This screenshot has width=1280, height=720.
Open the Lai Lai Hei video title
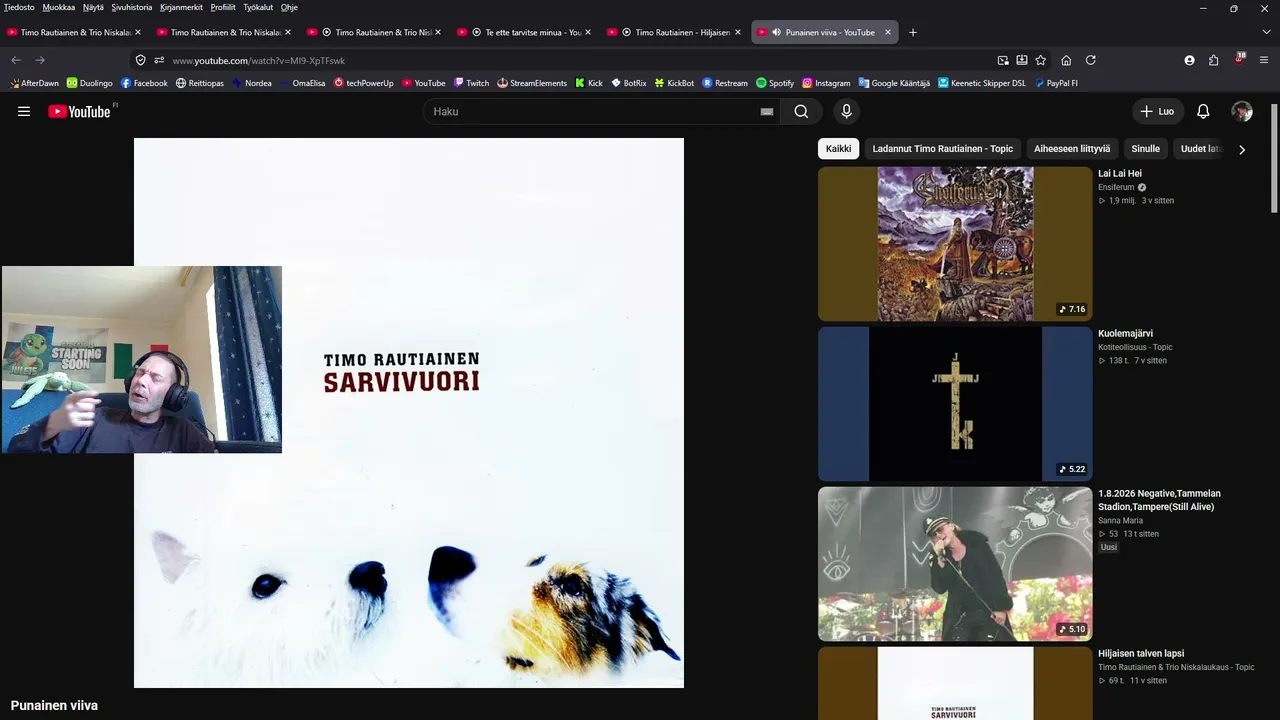pyautogui.click(x=1120, y=173)
